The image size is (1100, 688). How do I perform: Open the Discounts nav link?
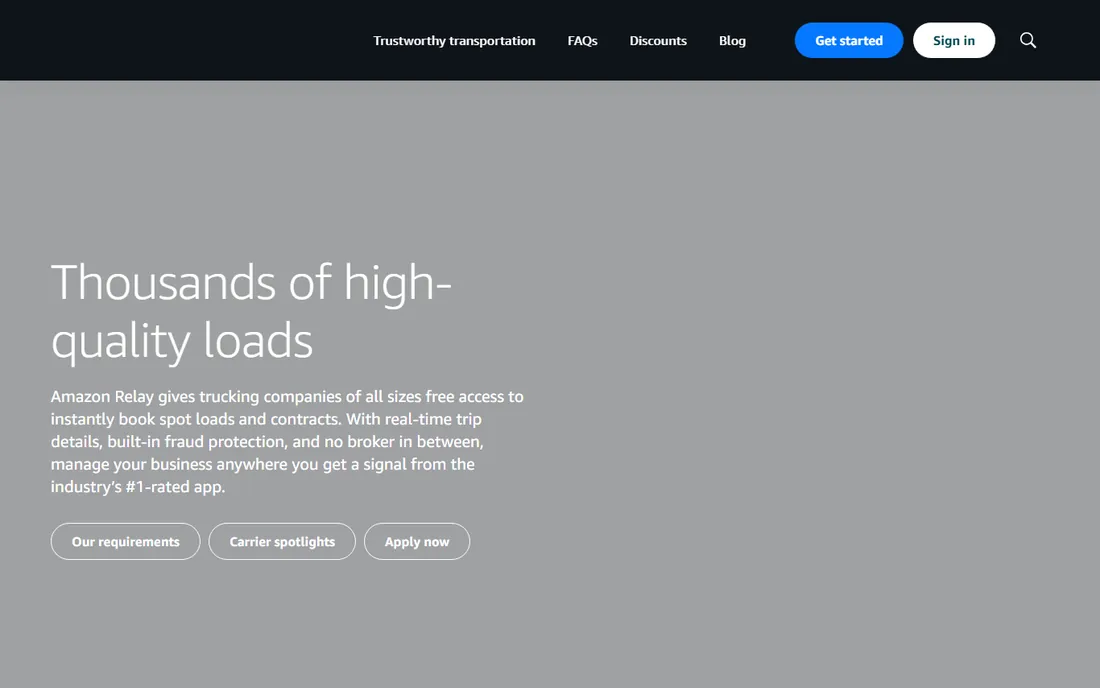[x=658, y=41]
